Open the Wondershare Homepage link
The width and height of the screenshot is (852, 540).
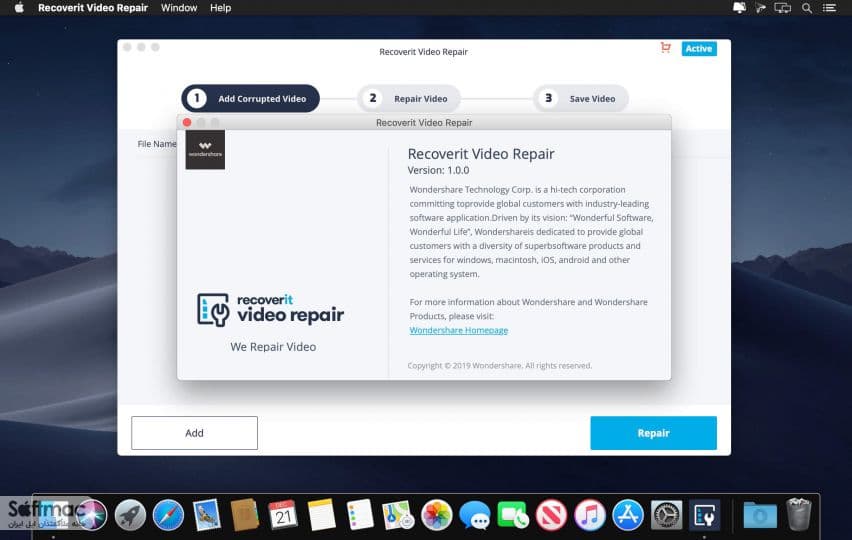[x=459, y=330]
